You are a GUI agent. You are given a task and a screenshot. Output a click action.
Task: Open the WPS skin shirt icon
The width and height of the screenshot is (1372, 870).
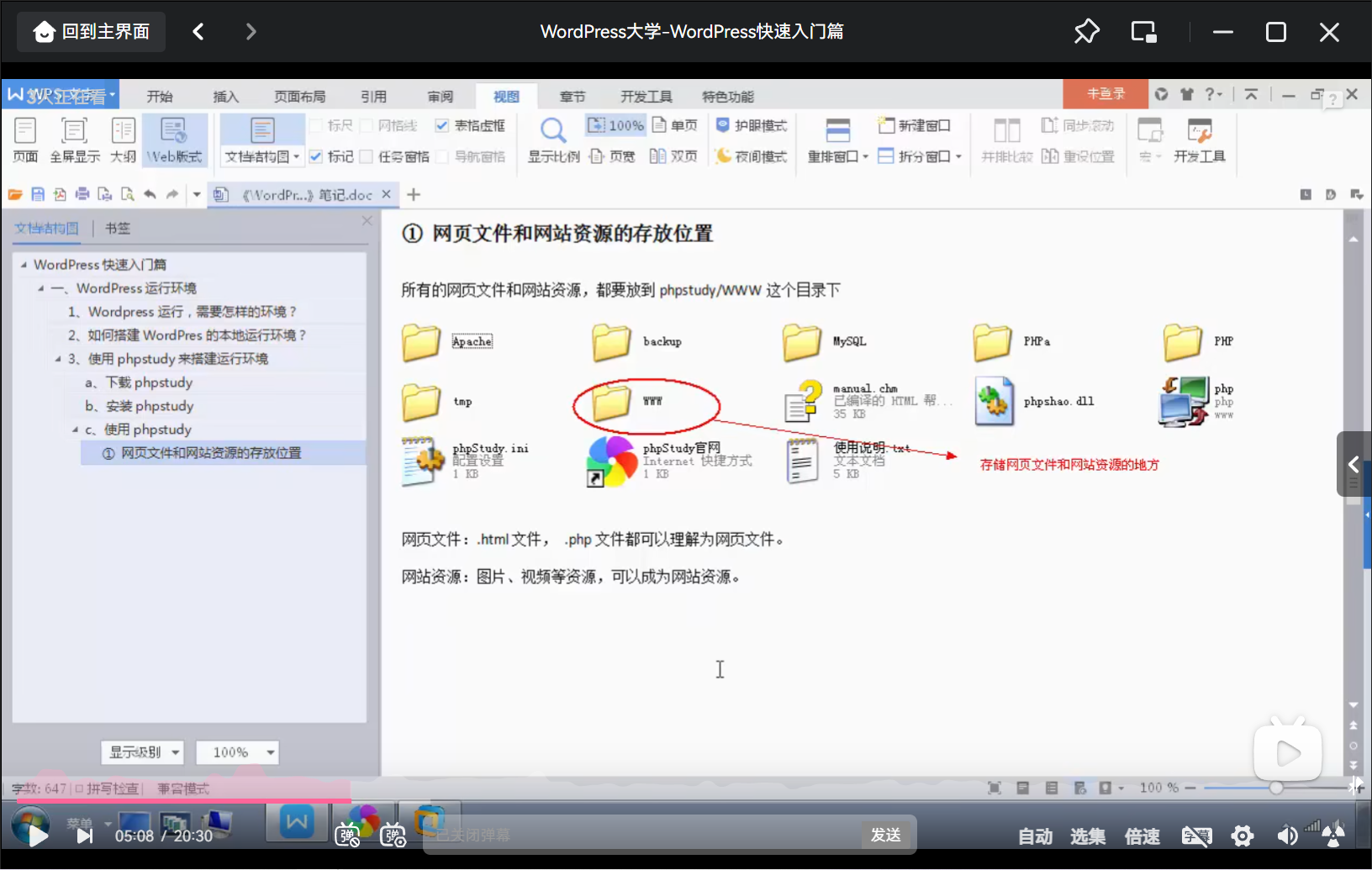click(x=1186, y=94)
